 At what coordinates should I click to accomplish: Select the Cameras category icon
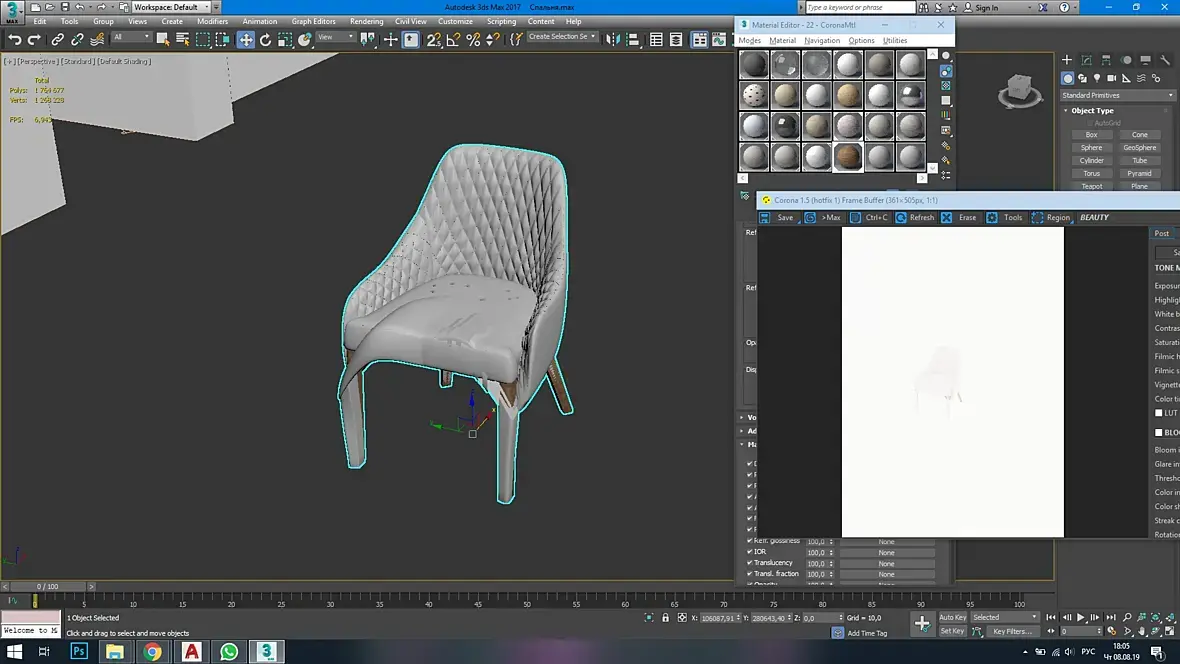click(x=1112, y=78)
